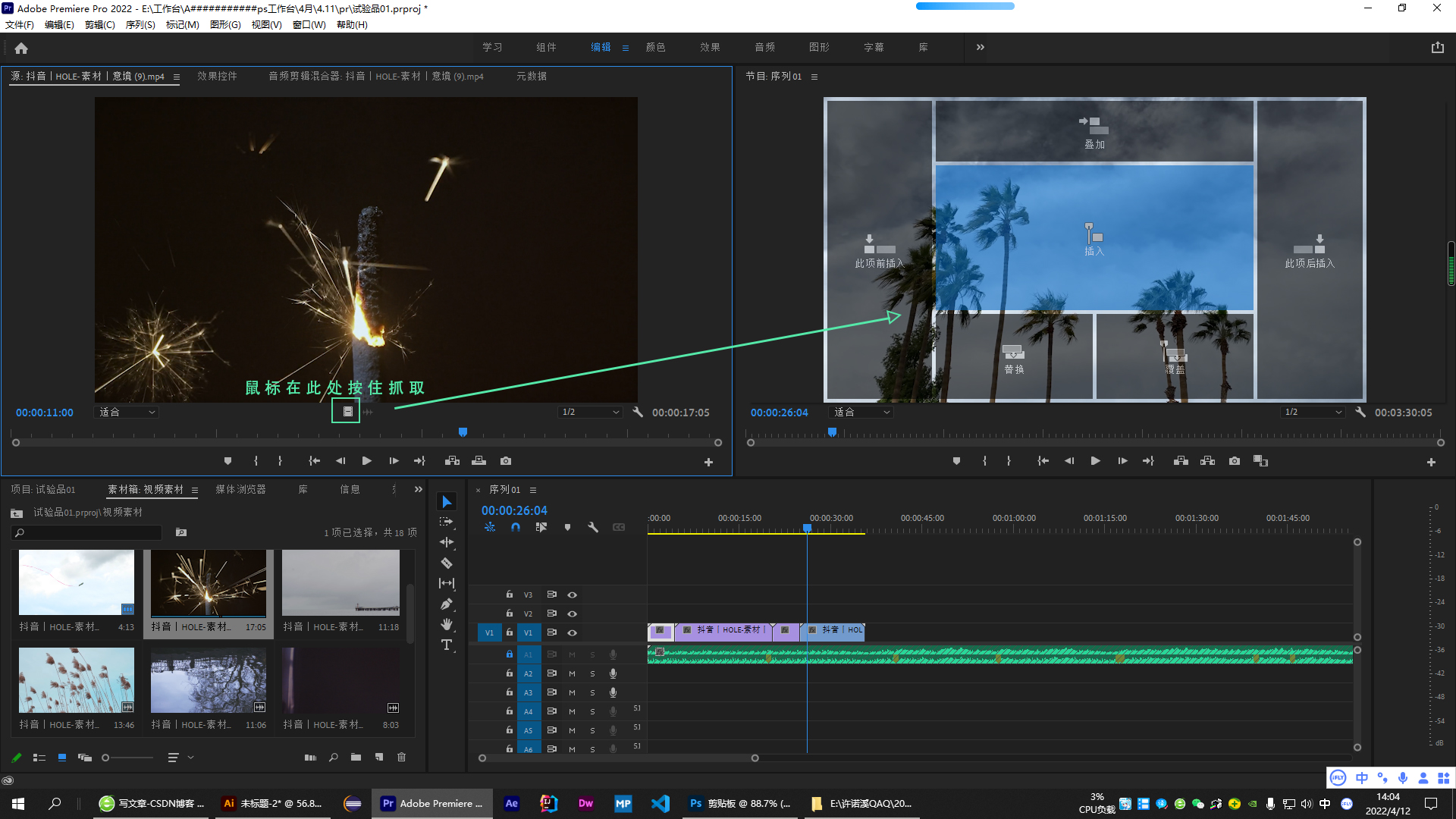Select the Razor tool

tap(447, 563)
